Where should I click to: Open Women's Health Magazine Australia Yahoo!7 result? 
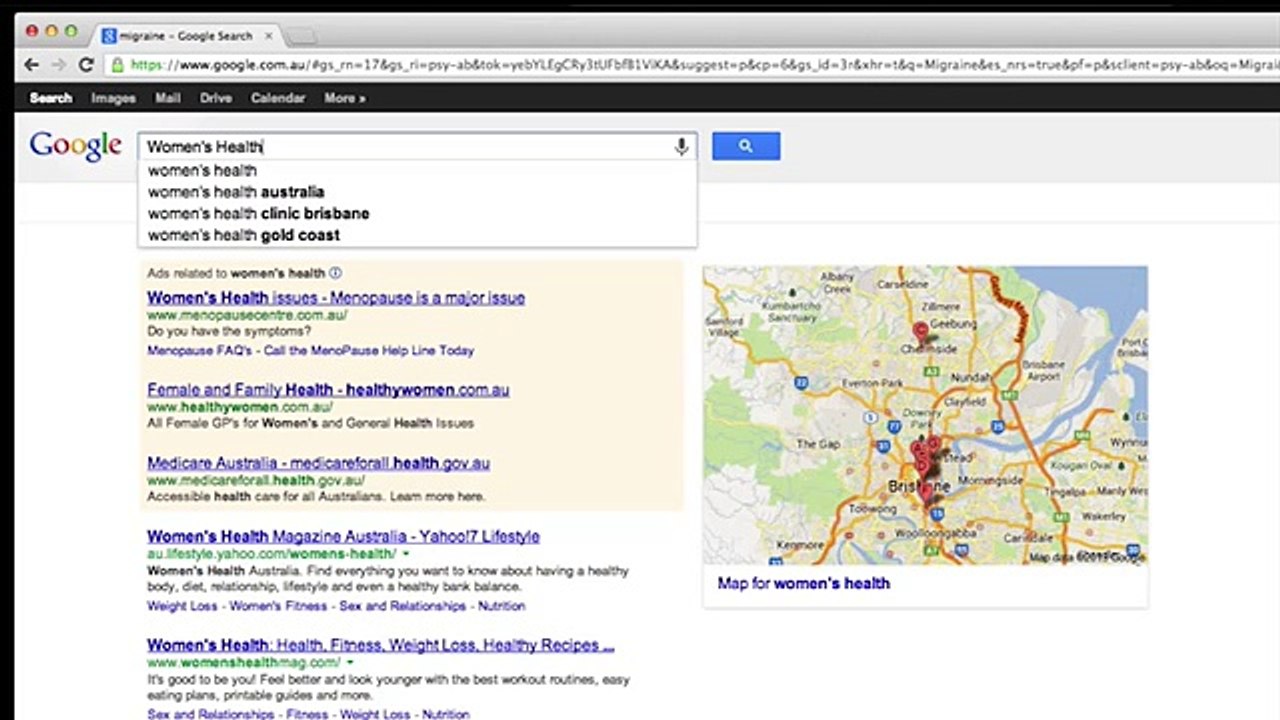tap(343, 537)
